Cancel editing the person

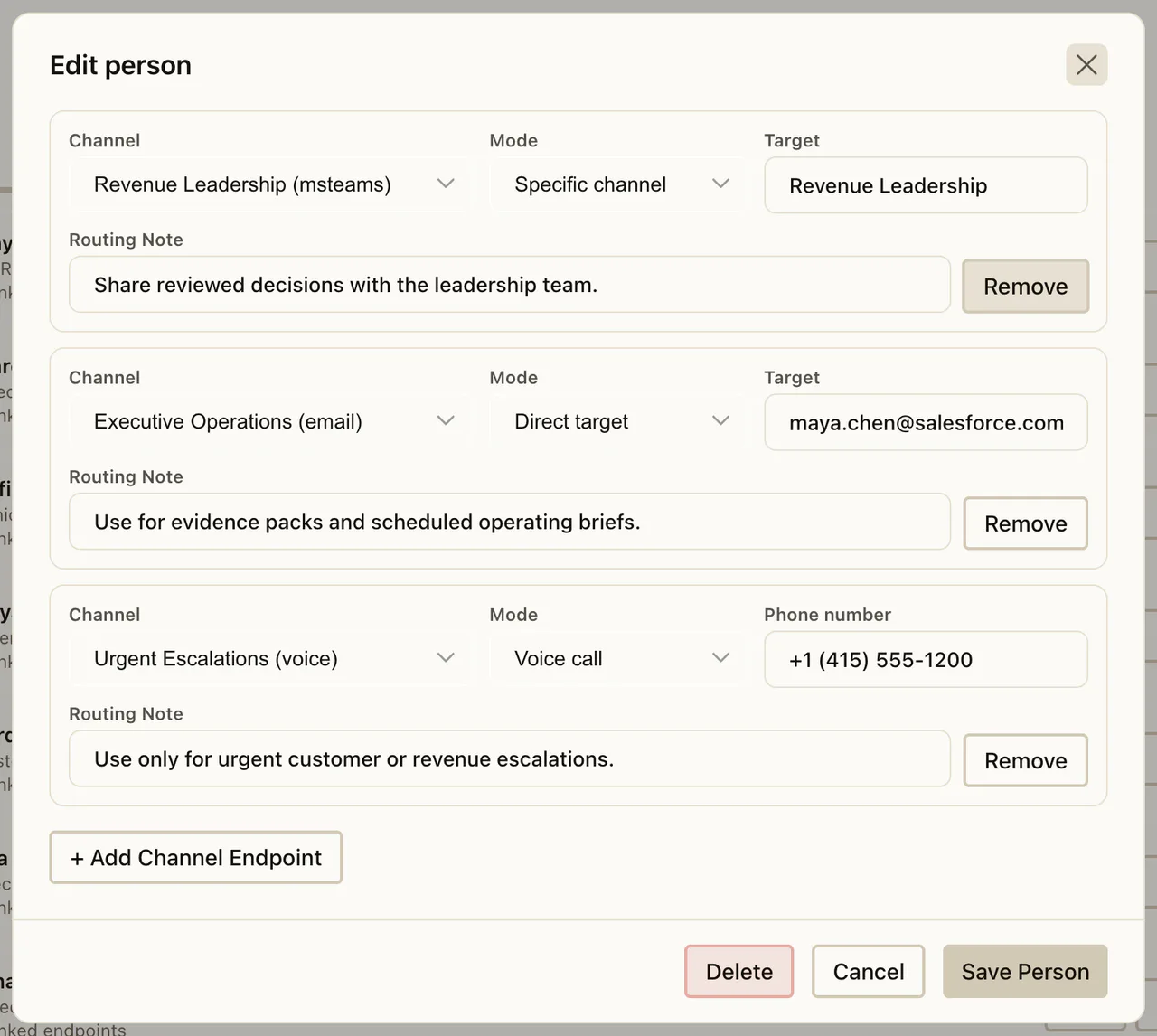(x=868, y=972)
